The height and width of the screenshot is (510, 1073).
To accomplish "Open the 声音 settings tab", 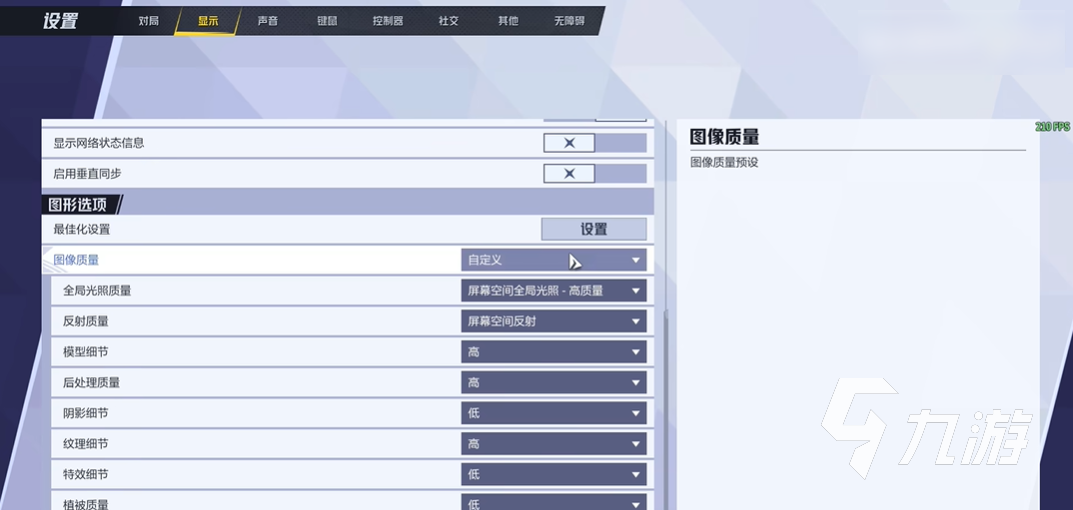I will click(268, 21).
